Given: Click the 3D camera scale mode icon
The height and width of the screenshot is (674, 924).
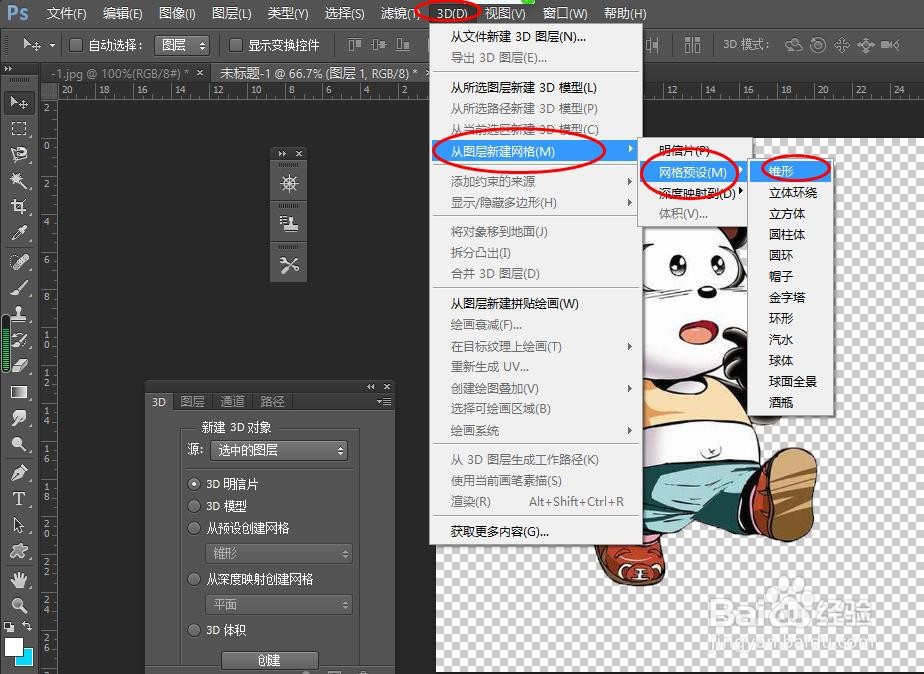Looking at the screenshot, I should [x=890, y=45].
